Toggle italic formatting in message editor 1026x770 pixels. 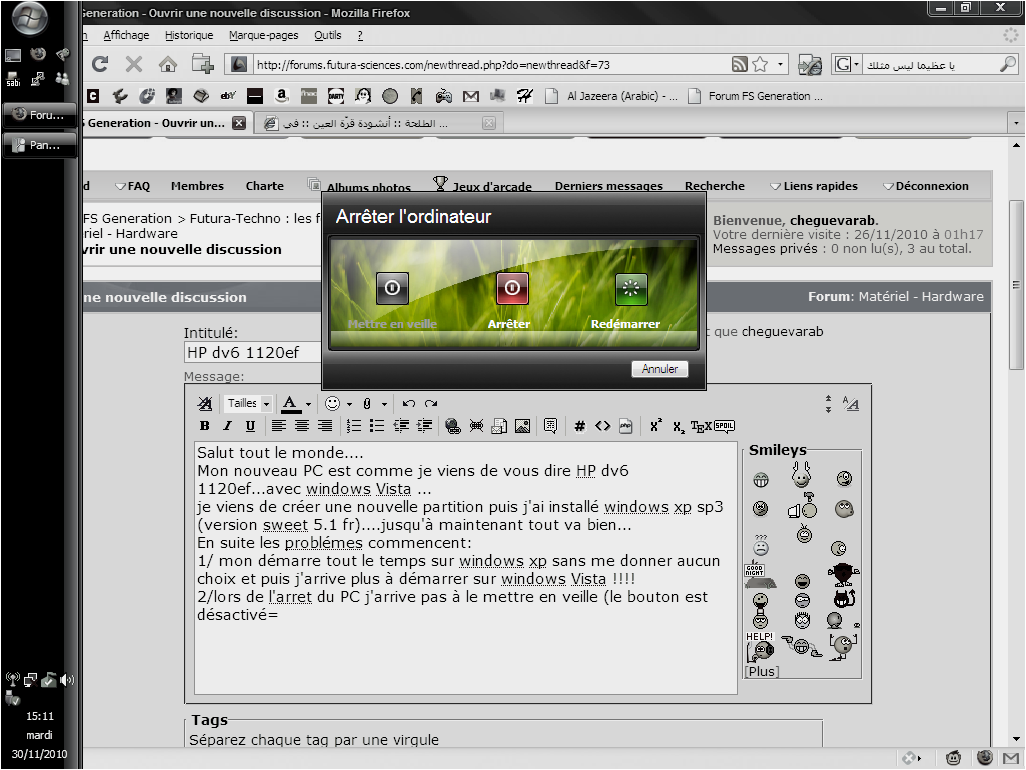tap(227, 426)
